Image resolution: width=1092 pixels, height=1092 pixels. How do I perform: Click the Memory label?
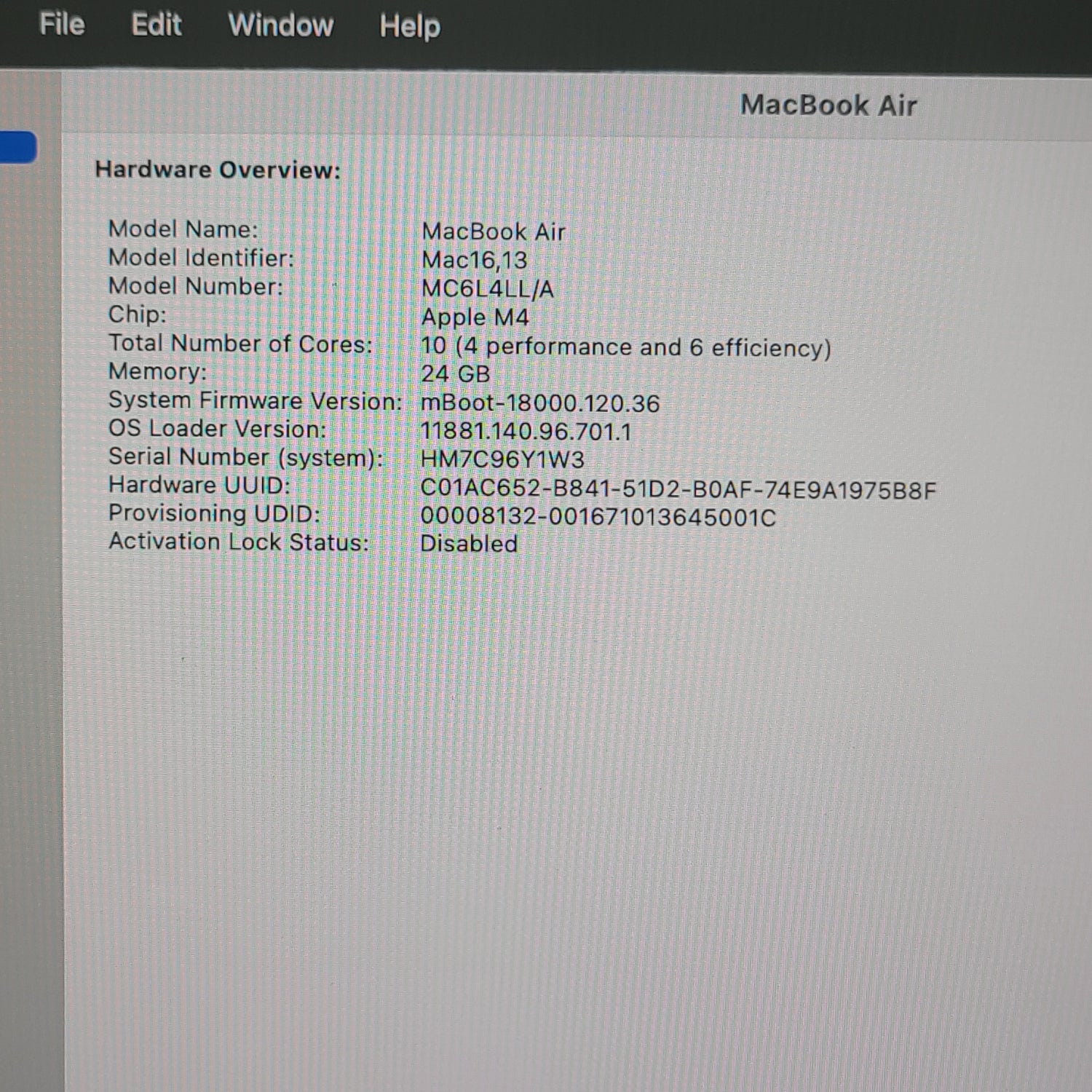[x=158, y=371]
